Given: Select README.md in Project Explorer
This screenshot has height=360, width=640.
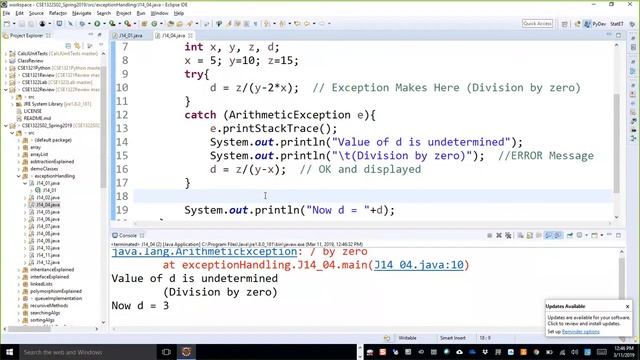Looking at the screenshot, I should (36, 118).
